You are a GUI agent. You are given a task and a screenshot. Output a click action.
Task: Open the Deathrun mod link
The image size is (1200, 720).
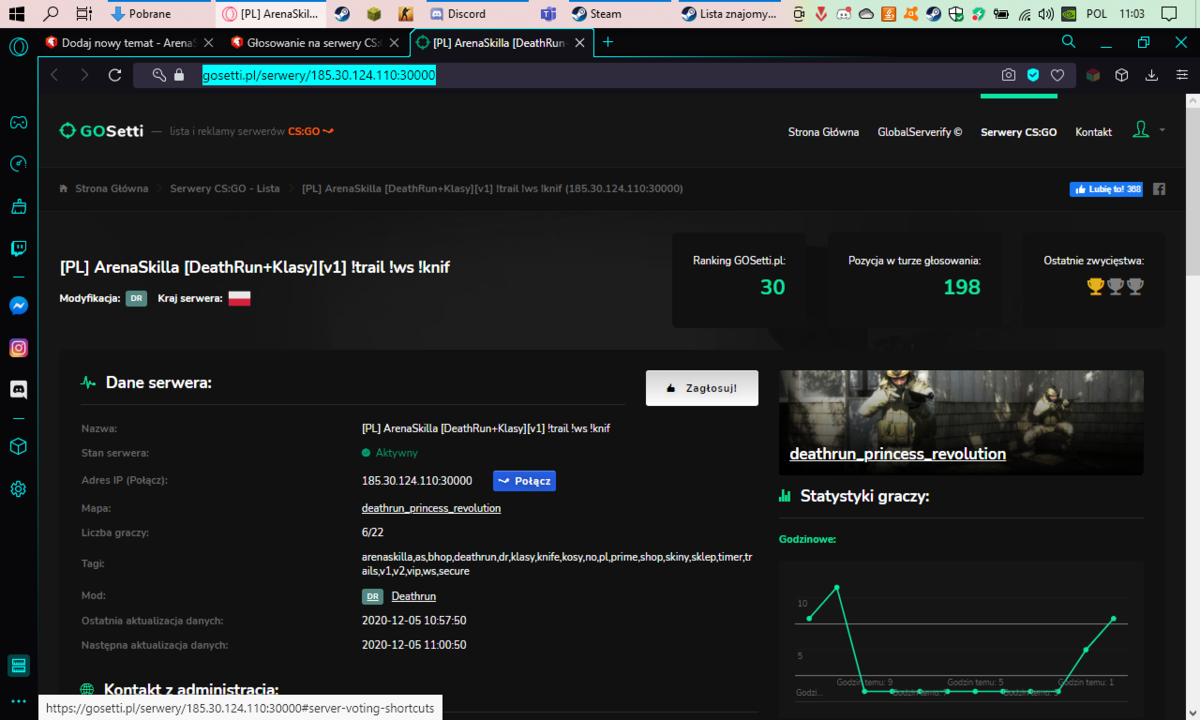point(414,596)
